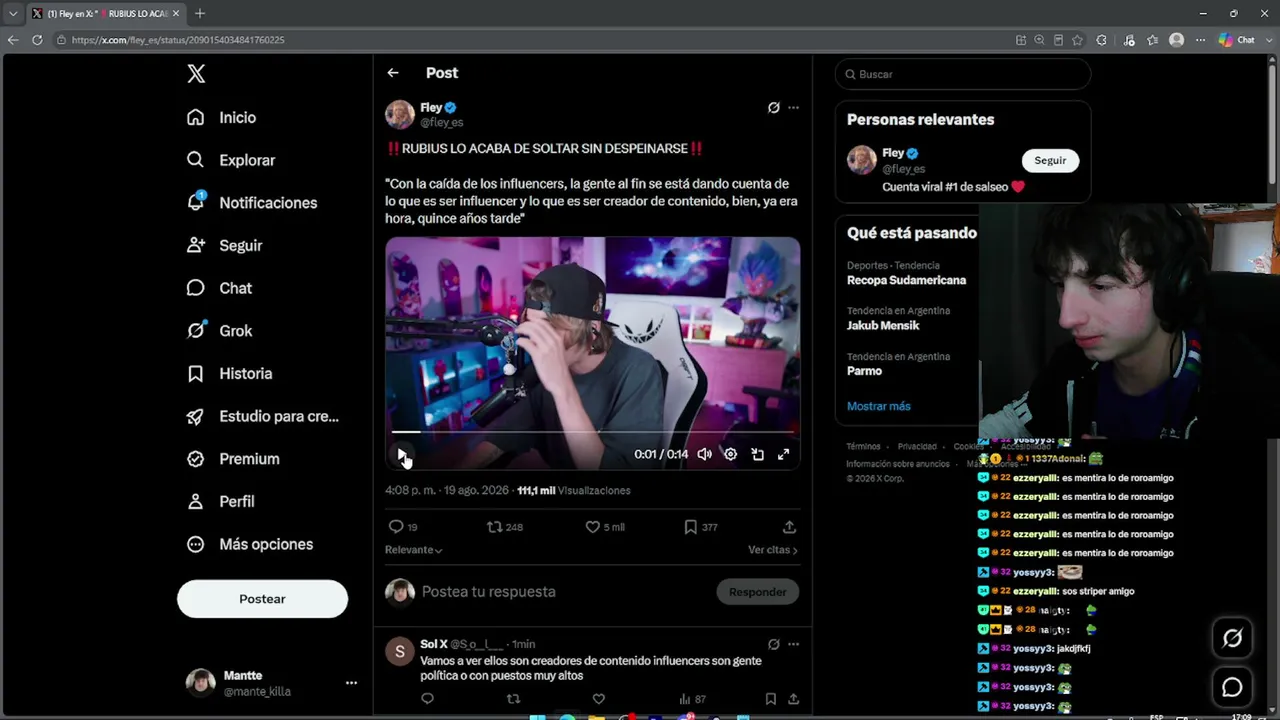Follow Fley with the Seguir button
This screenshot has width=1280, height=720.
(1050, 160)
